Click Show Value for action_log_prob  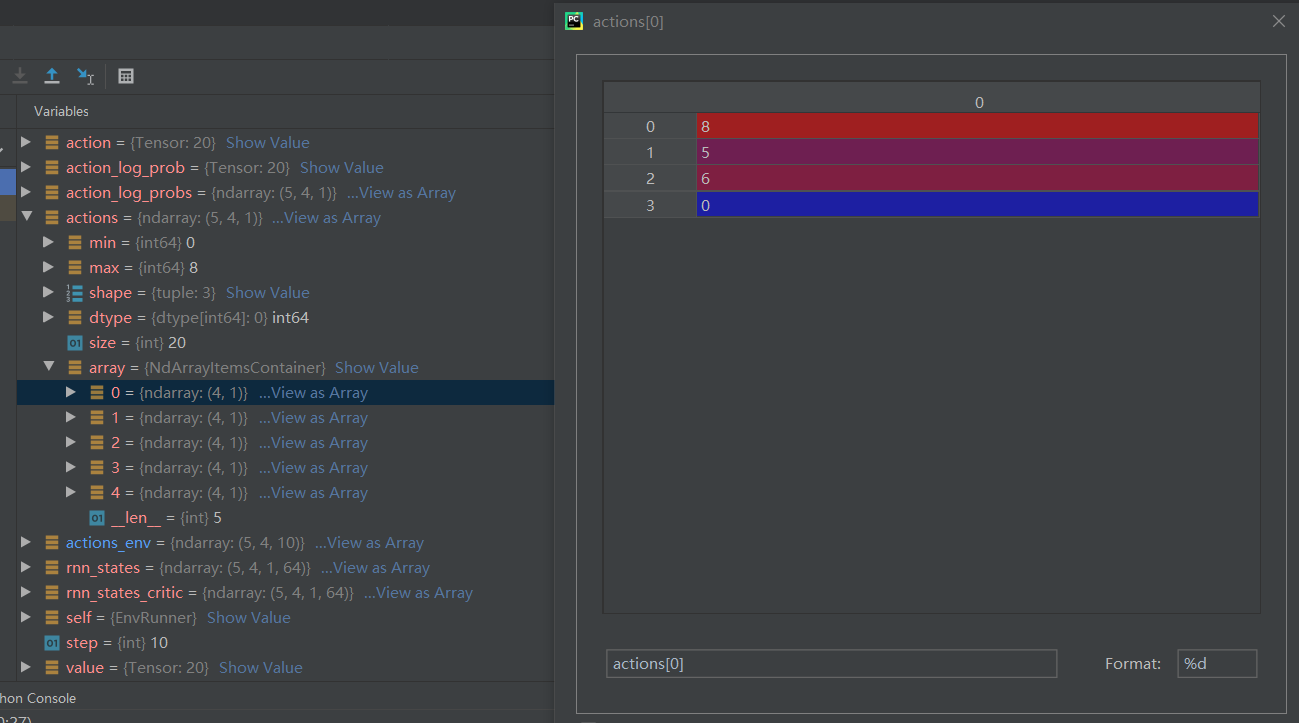tap(342, 167)
